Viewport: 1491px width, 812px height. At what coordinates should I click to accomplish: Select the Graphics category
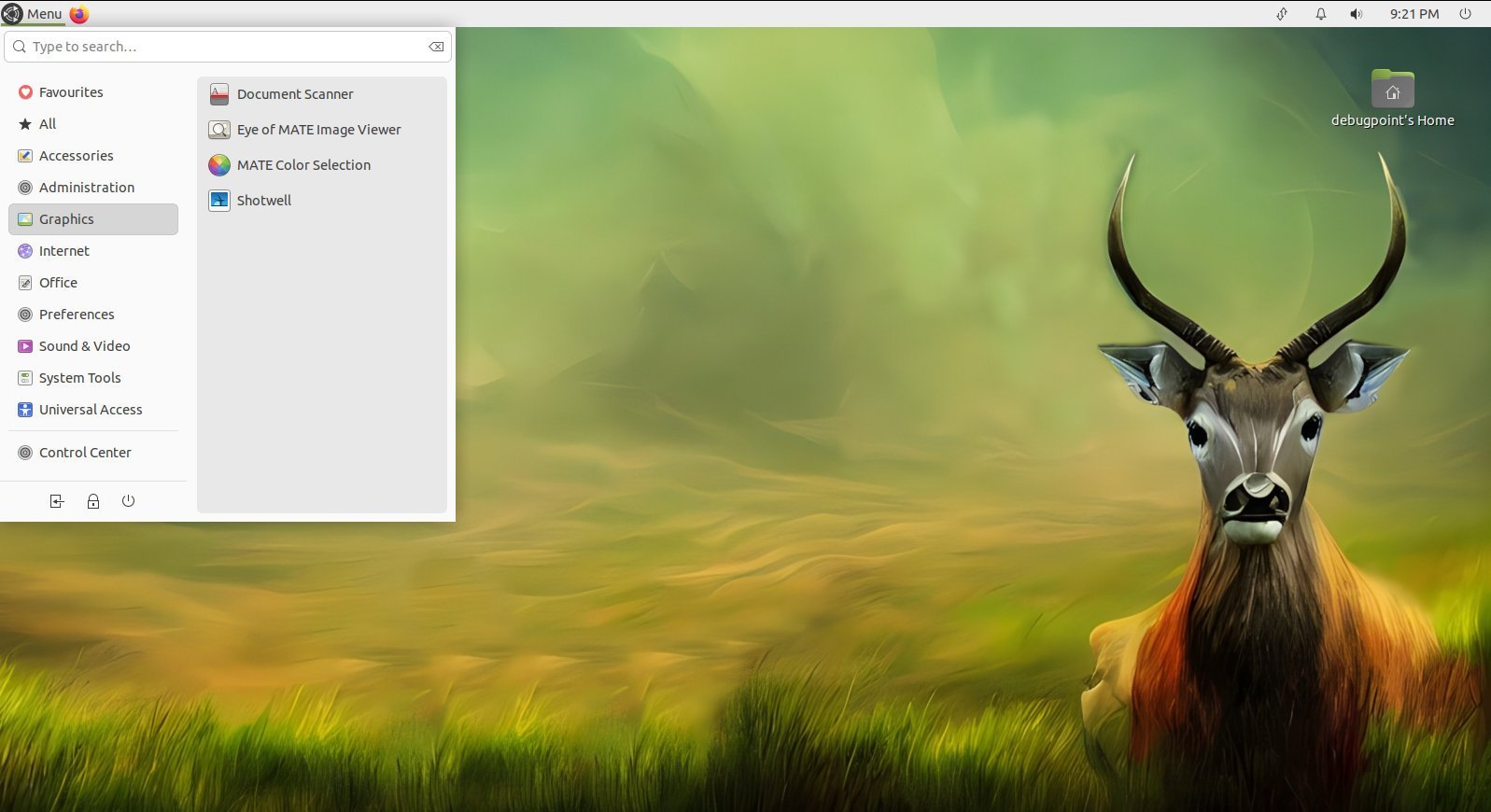(93, 219)
